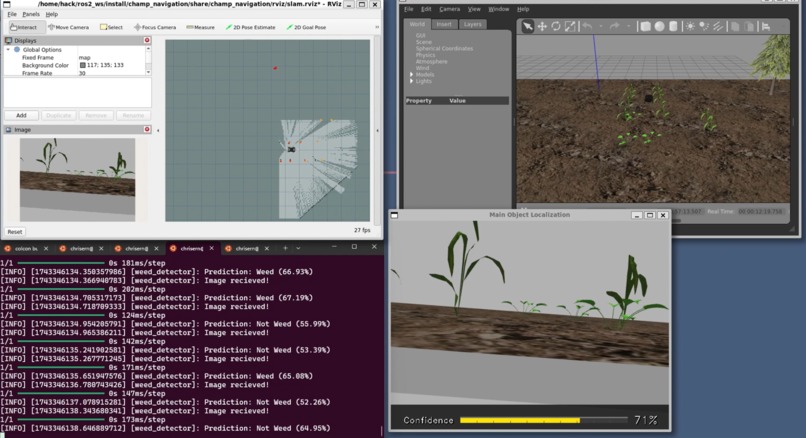Click the Gazebo align tool icon
The image size is (806, 438).
(x=766, y=26)
